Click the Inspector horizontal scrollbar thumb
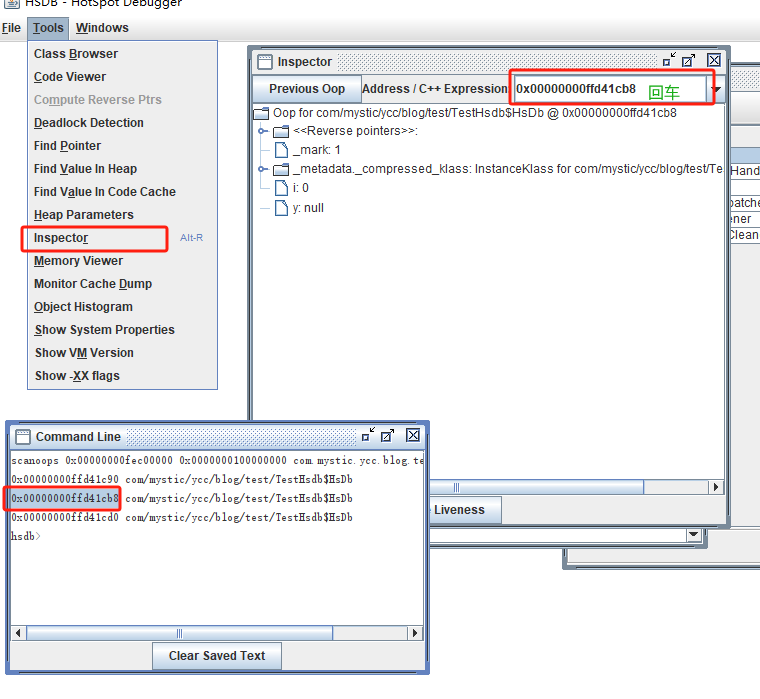This screenshot has width=760, height=699. click(x=537, y=487)
